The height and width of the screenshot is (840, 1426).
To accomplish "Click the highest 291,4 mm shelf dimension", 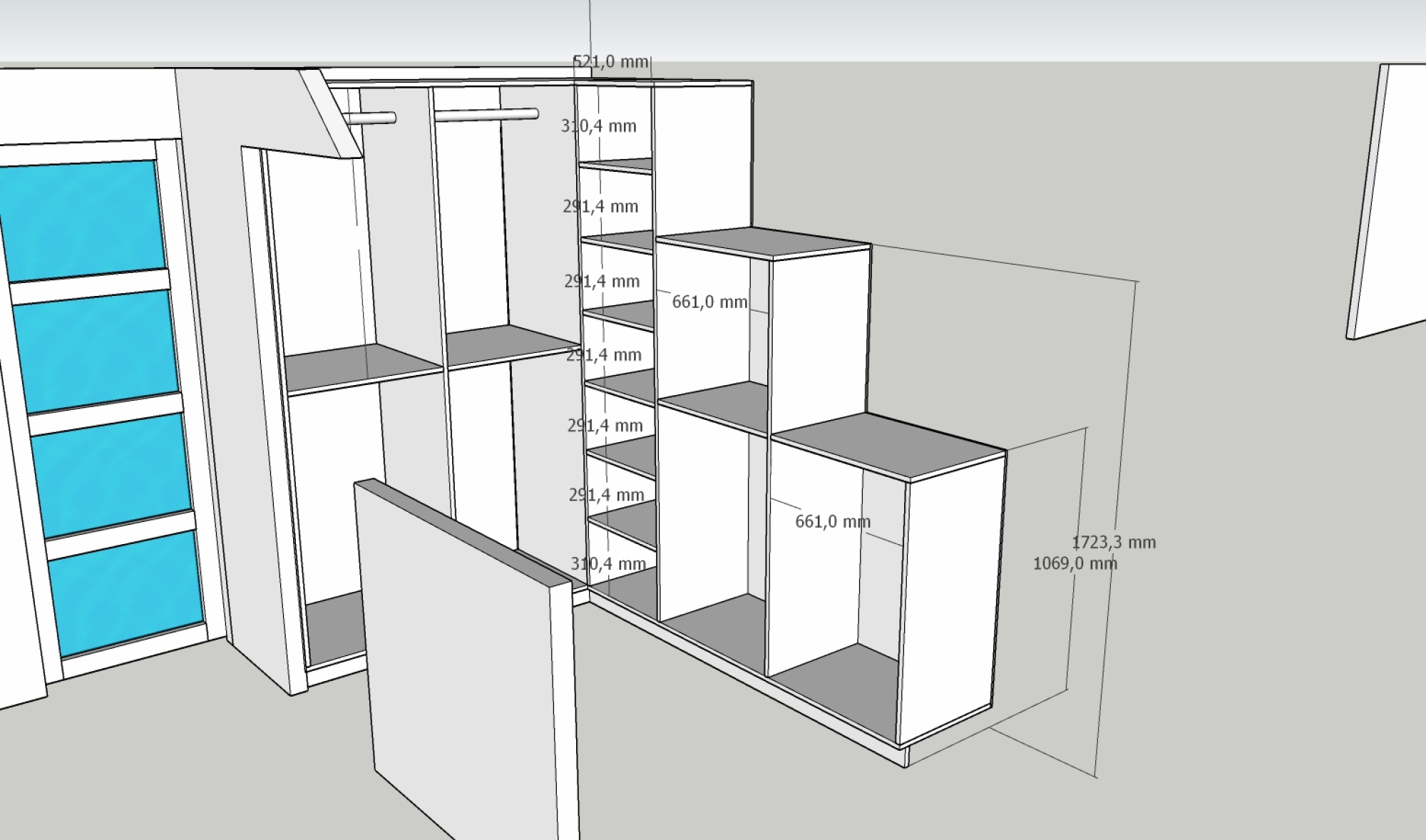I will click(601, 205).
